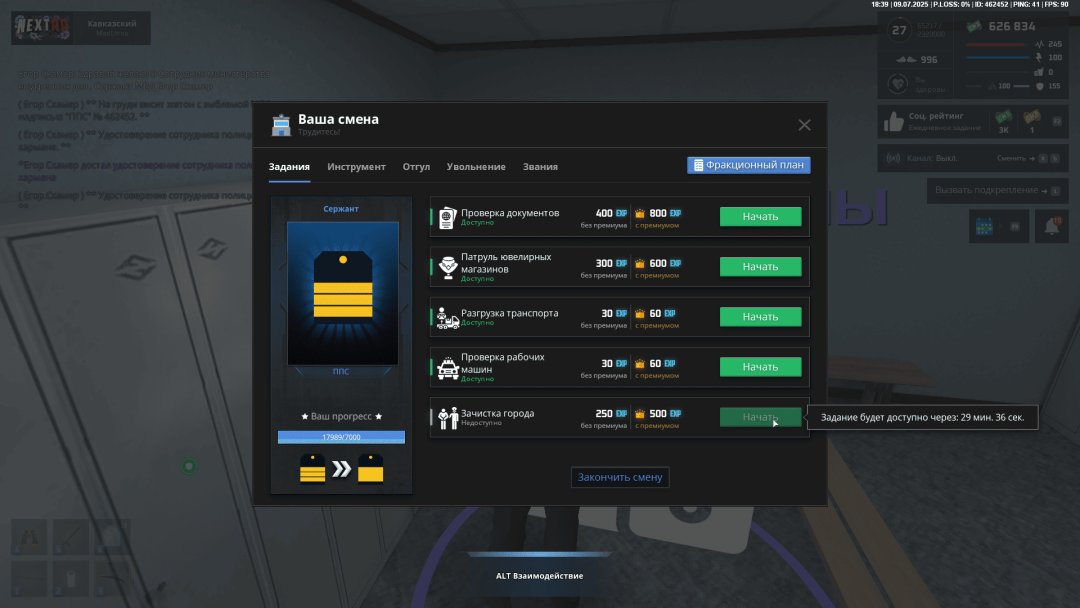Click the radio channel icon

(893, 158)
